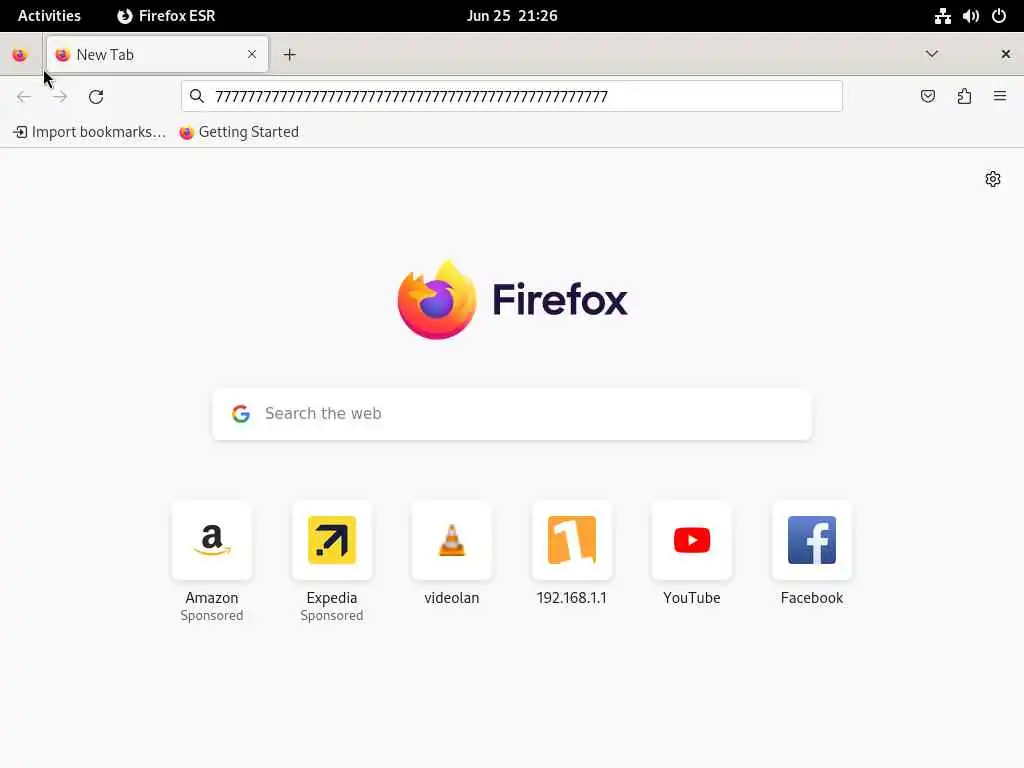This screenshot has width=1024, height=768.
Task: Go back one page
Action: click(x=24, y=97)
